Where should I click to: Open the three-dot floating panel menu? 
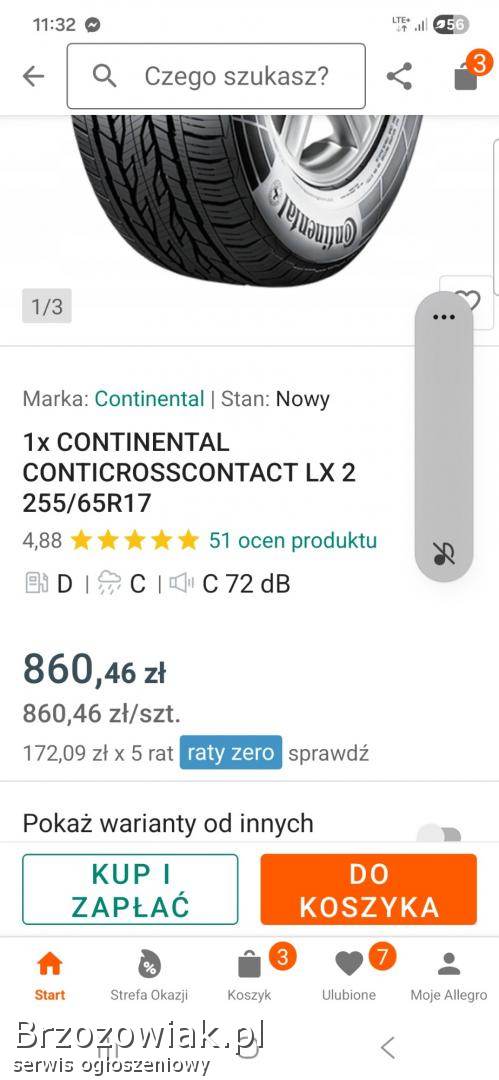pos(444,317)
